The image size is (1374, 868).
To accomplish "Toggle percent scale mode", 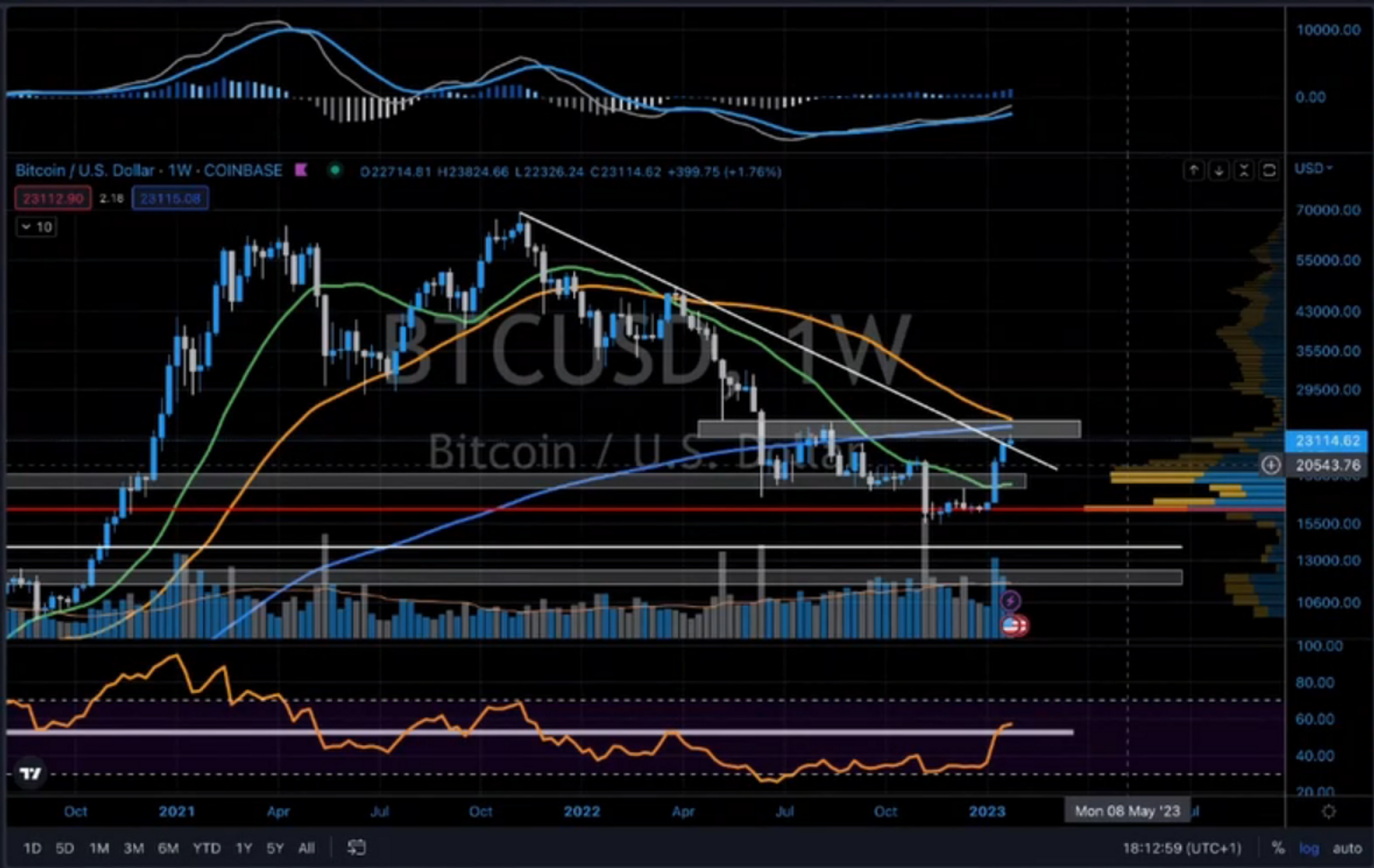I will coord(1277,847).
